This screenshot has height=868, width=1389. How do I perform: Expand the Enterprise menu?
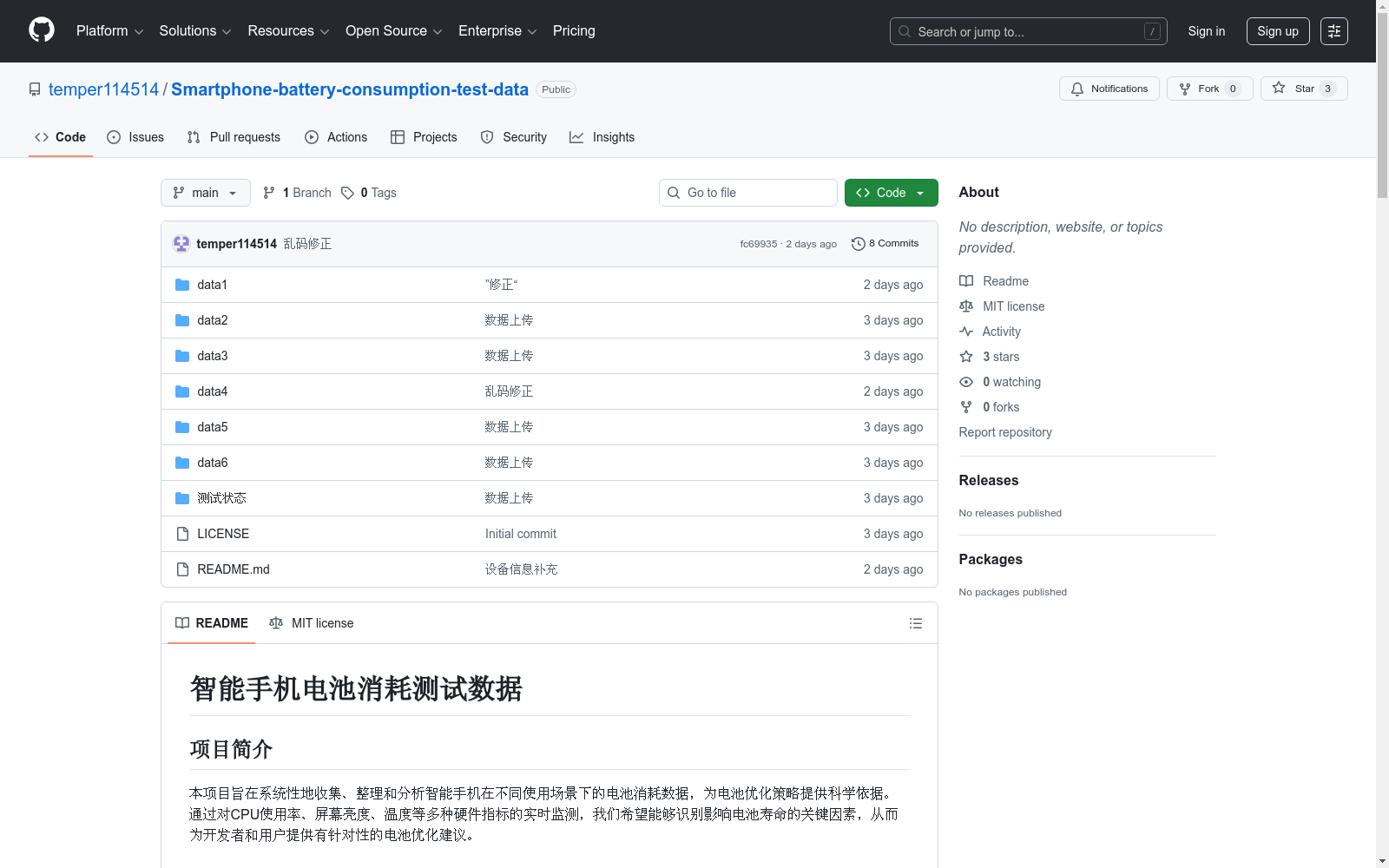click(497, 31)
